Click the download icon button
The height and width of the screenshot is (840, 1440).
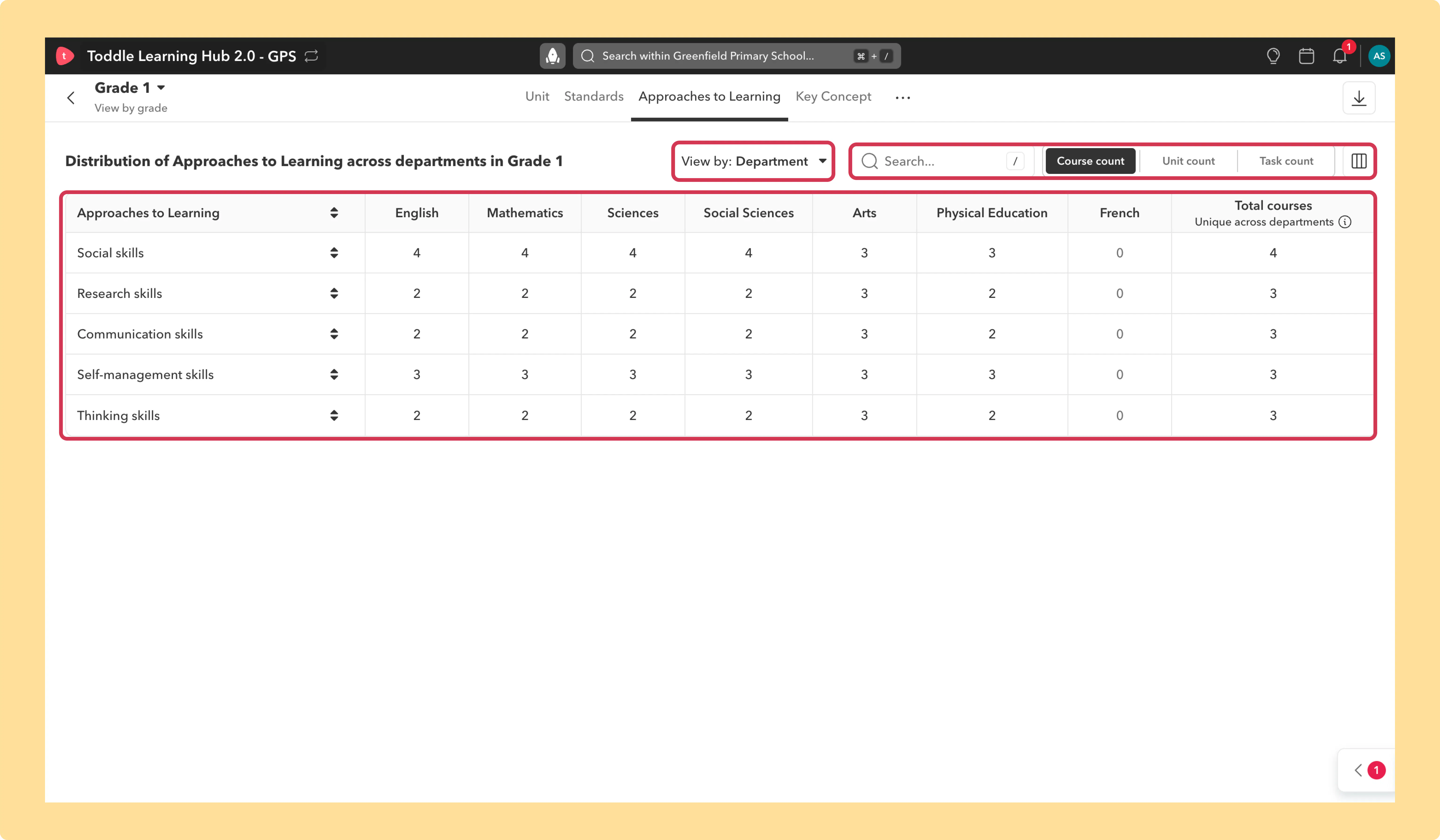click(1359, 98)
